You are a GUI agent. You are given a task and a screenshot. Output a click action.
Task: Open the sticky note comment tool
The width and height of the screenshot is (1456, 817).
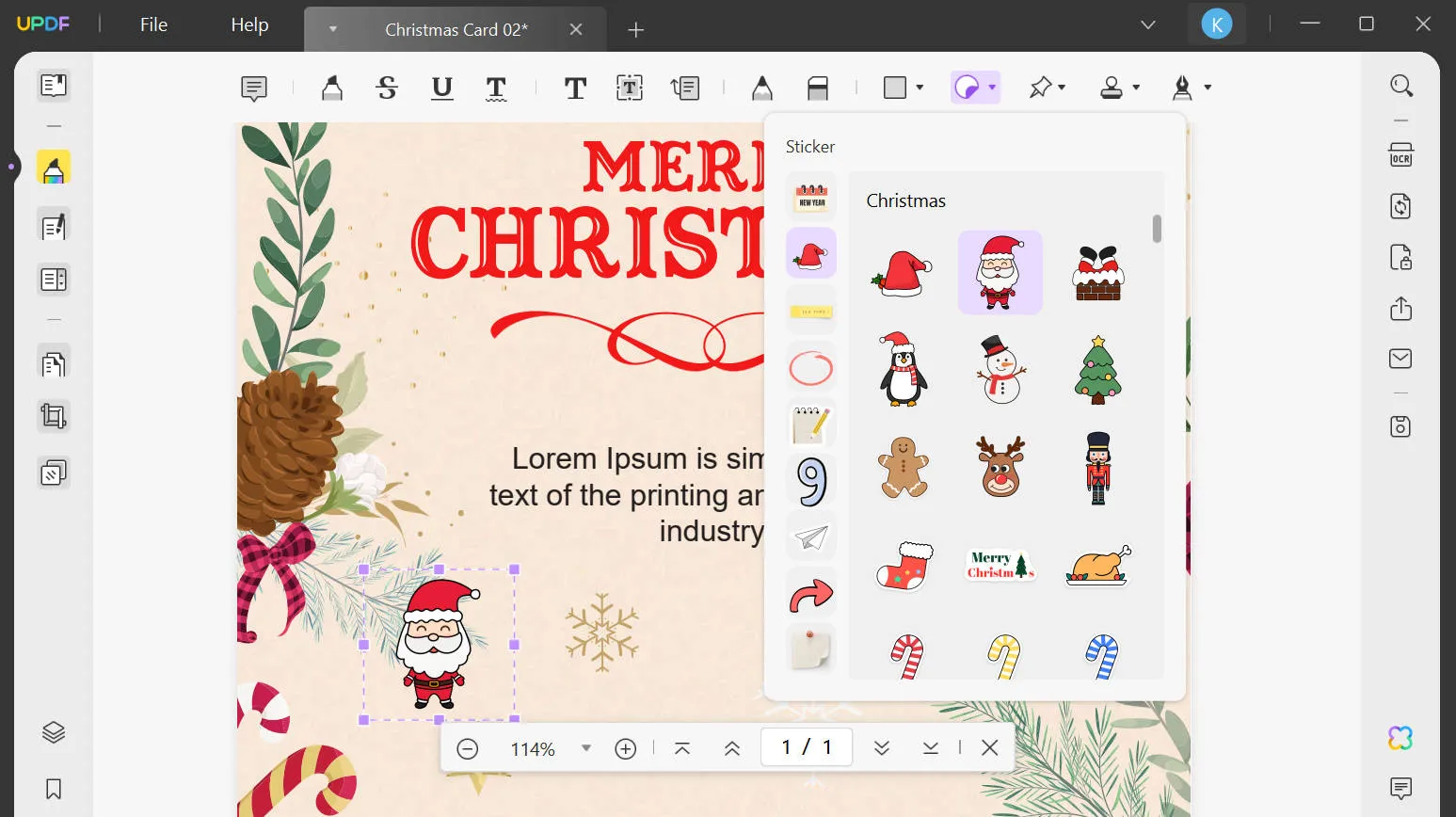(253, 88)
